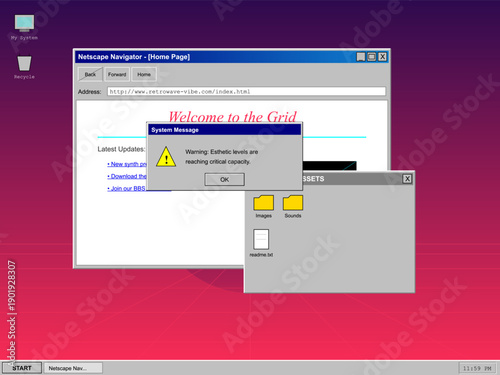This screenshot has height=375, width=500.
Task: Click the Home button in Netscape
Action: click(144, 74)
